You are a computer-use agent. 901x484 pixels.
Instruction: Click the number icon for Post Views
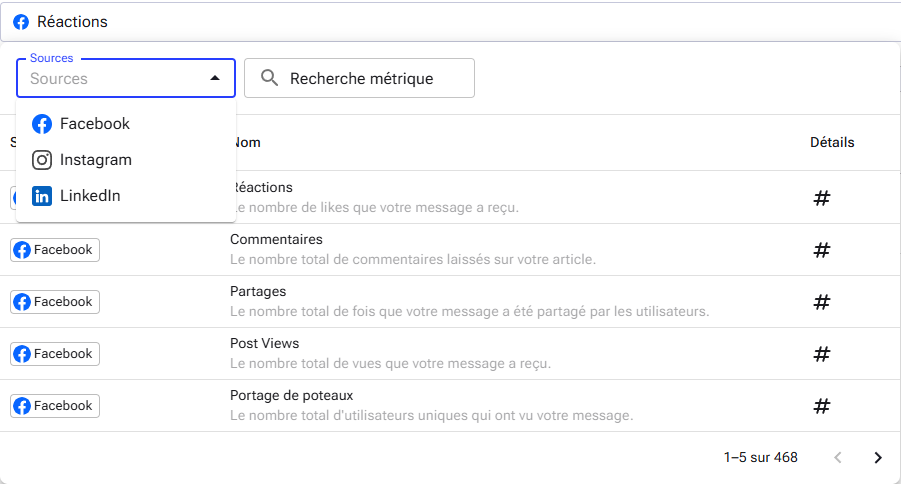[x=822, y=354]
